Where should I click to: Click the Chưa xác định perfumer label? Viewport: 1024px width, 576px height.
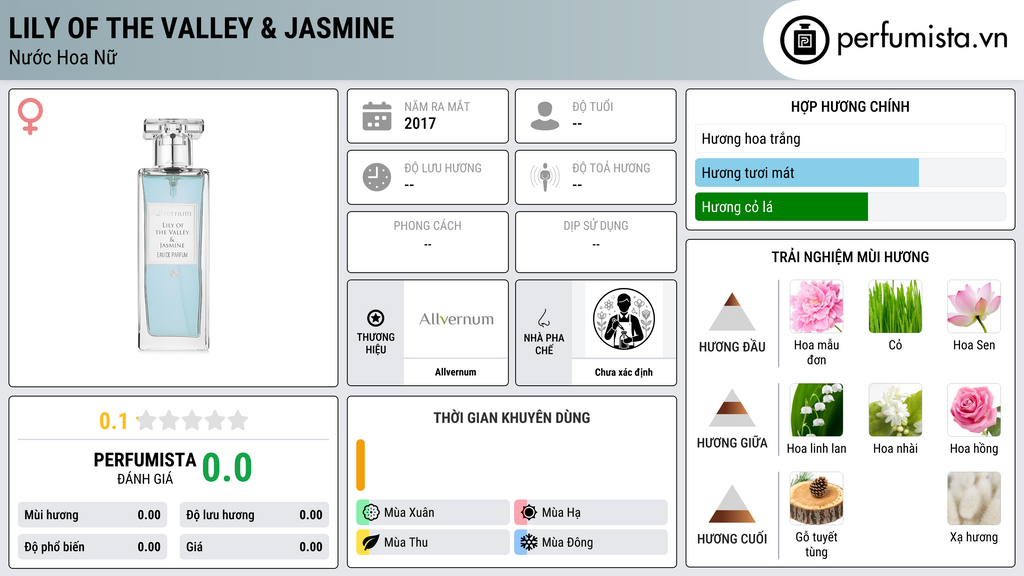click(624, 372)
